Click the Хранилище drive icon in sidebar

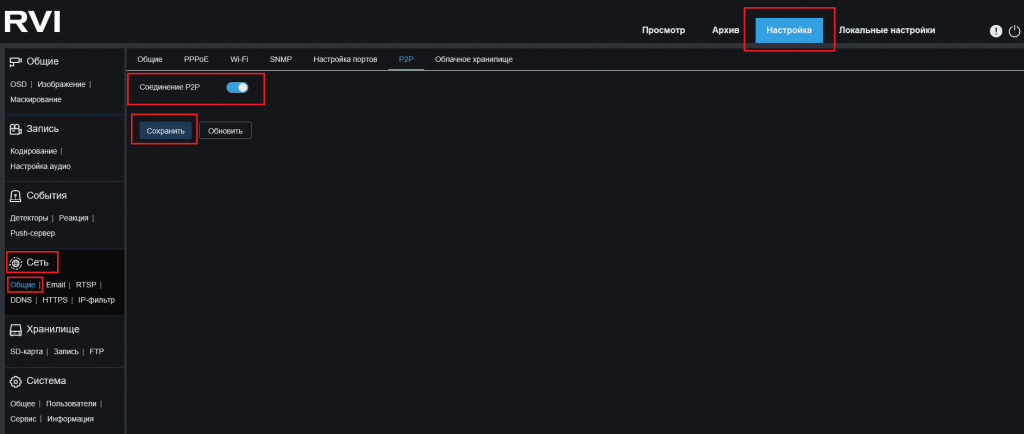click(15, 330)
